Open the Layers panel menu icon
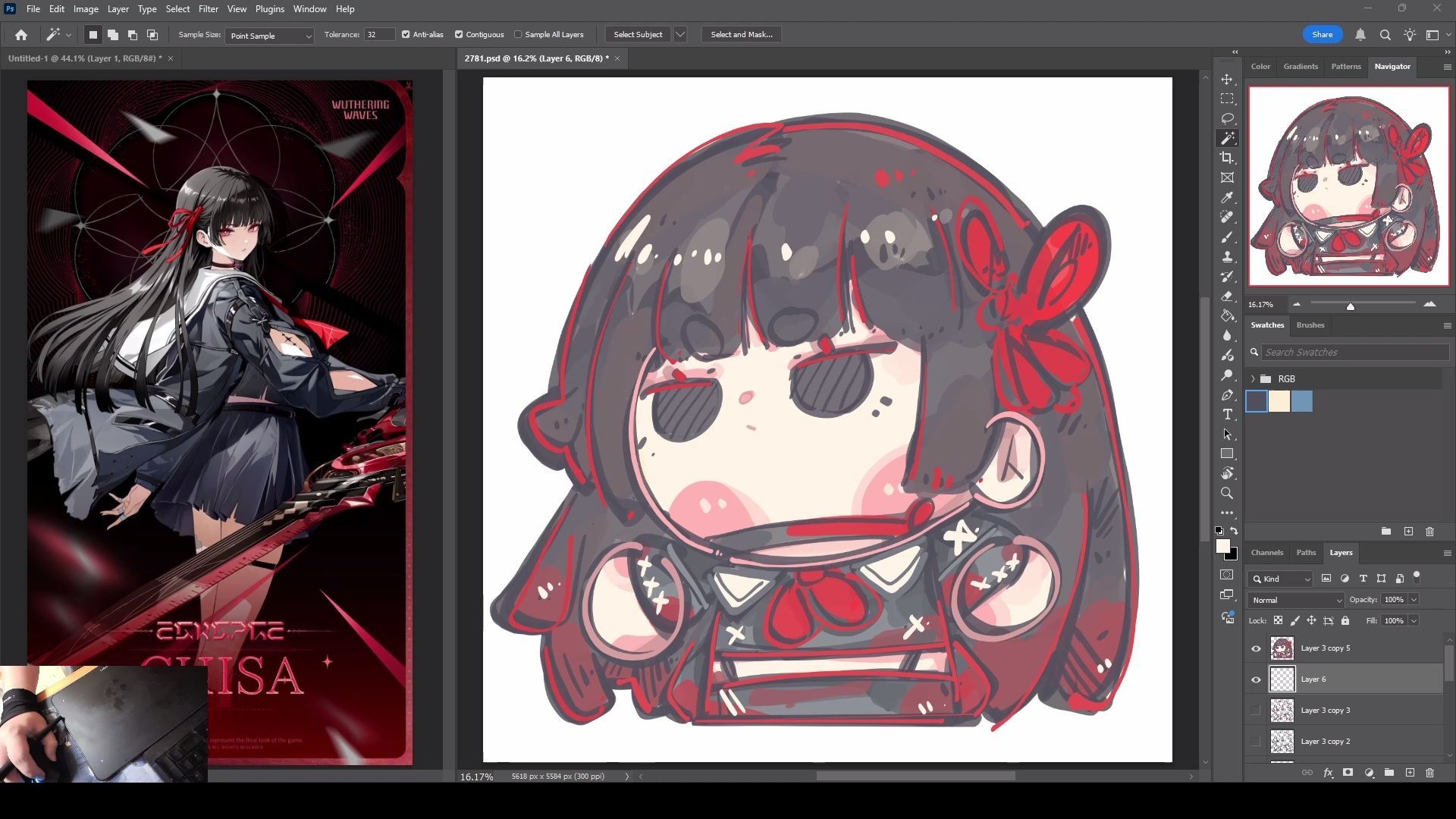Screen dimensions: 1456x819 click(1447, 553)
